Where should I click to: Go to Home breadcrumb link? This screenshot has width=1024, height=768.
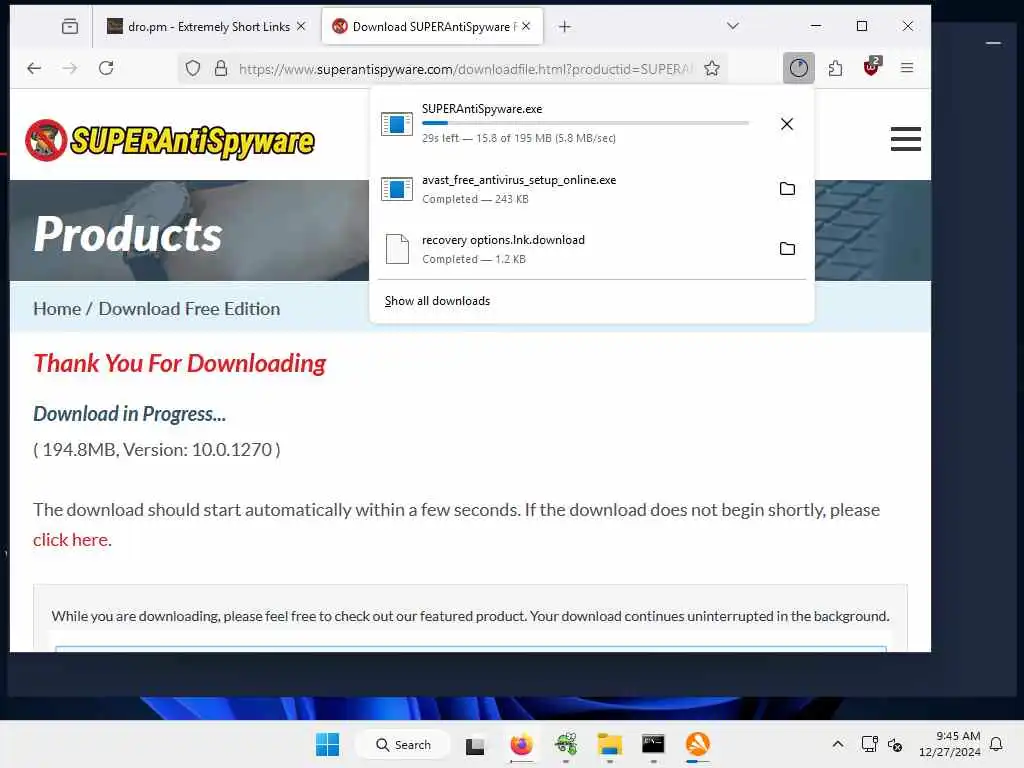pos(57,309)
